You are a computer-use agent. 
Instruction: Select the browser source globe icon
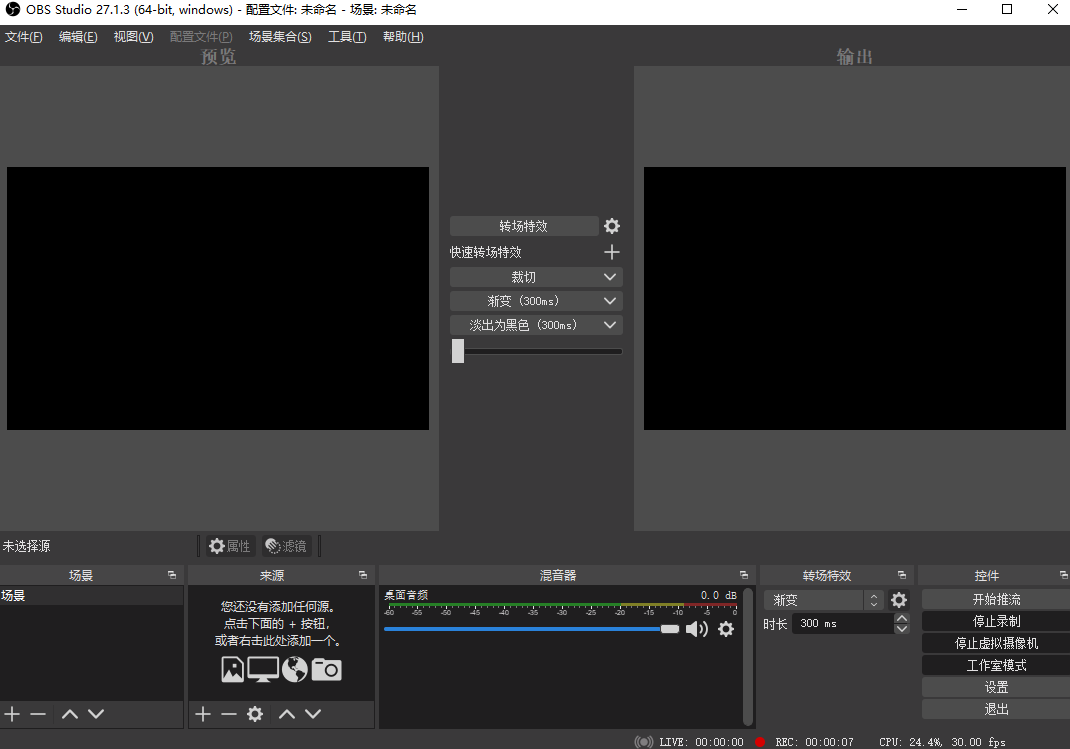click(x=294, y=669)
